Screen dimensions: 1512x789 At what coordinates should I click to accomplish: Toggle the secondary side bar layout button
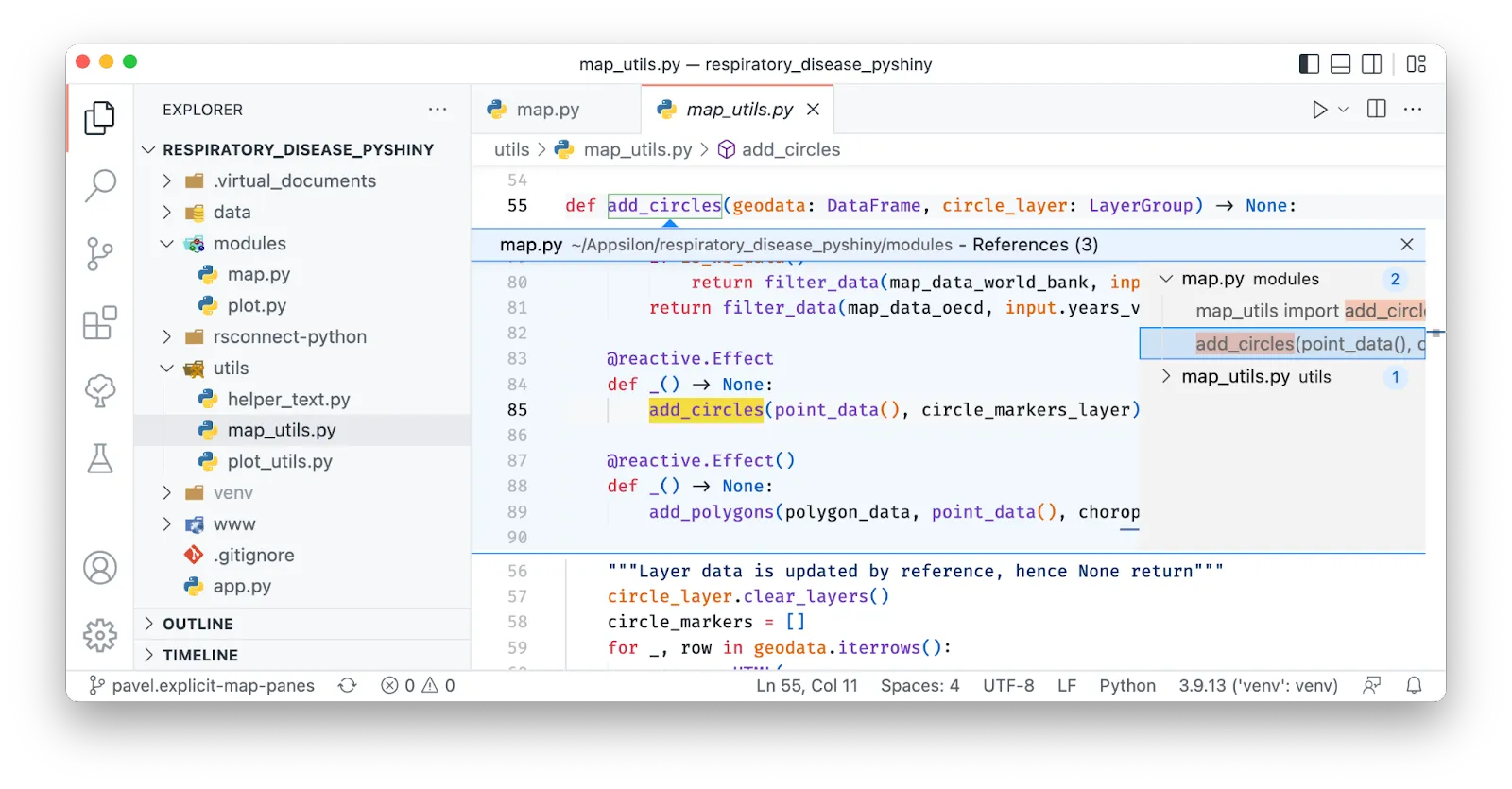1371,64
